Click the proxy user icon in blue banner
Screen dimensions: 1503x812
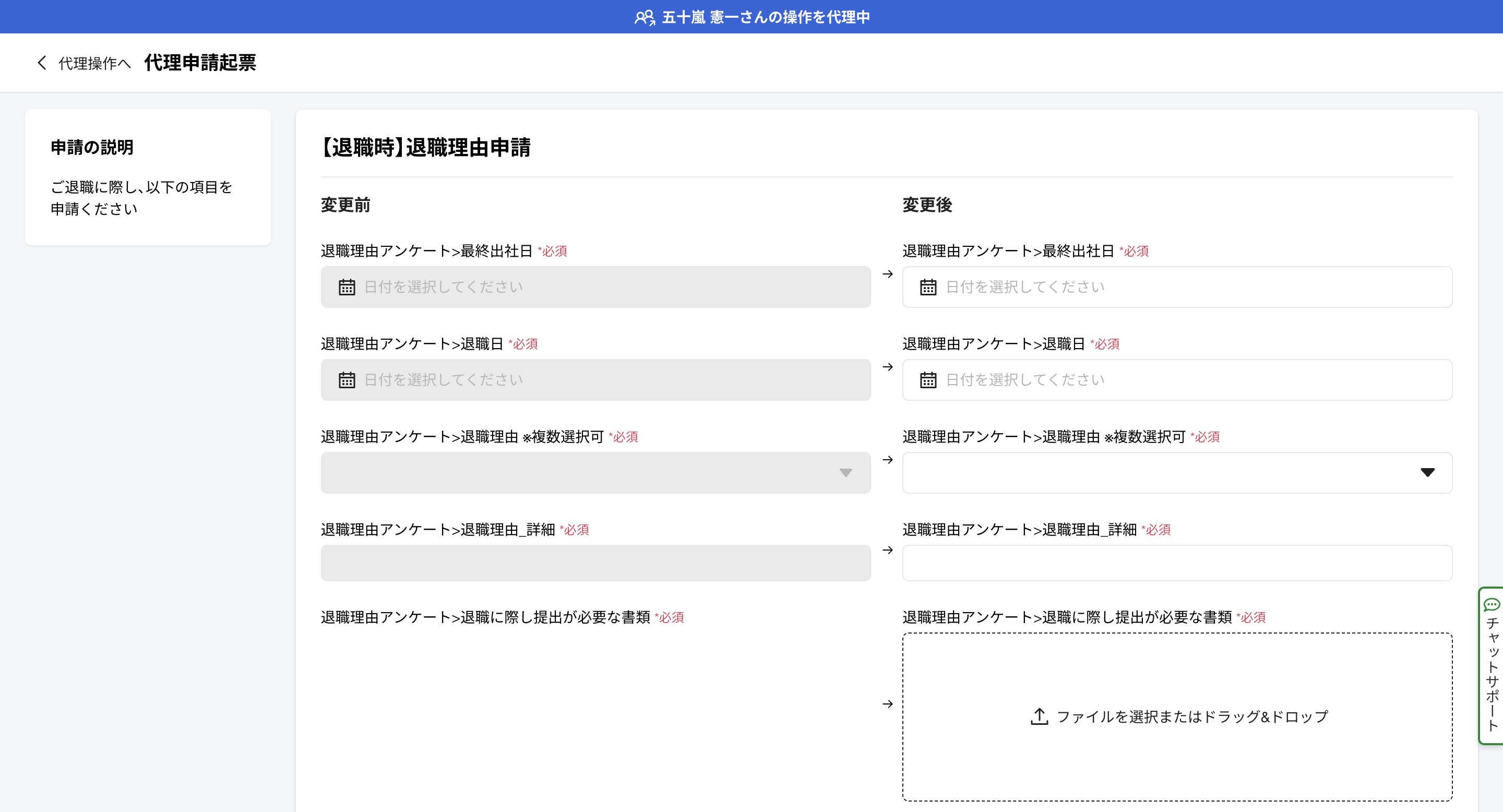645,18
